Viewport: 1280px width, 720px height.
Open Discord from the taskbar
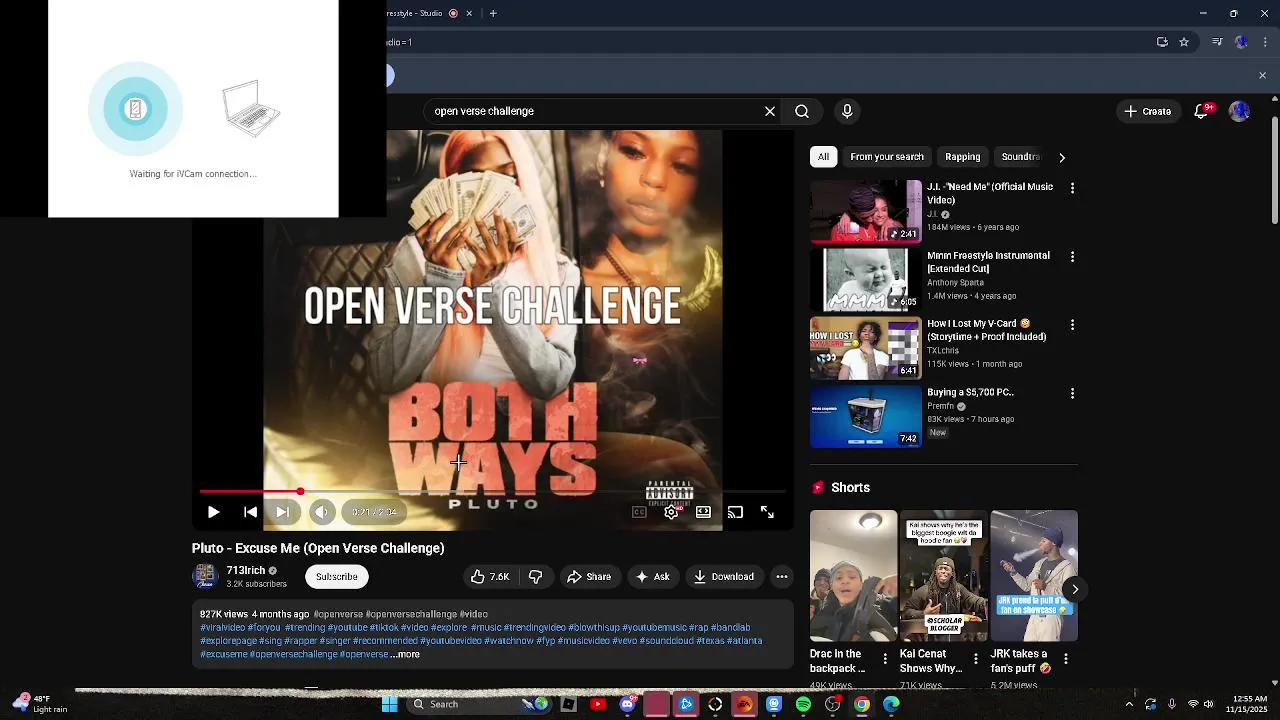pyautogui.click(x=627, y=704)
